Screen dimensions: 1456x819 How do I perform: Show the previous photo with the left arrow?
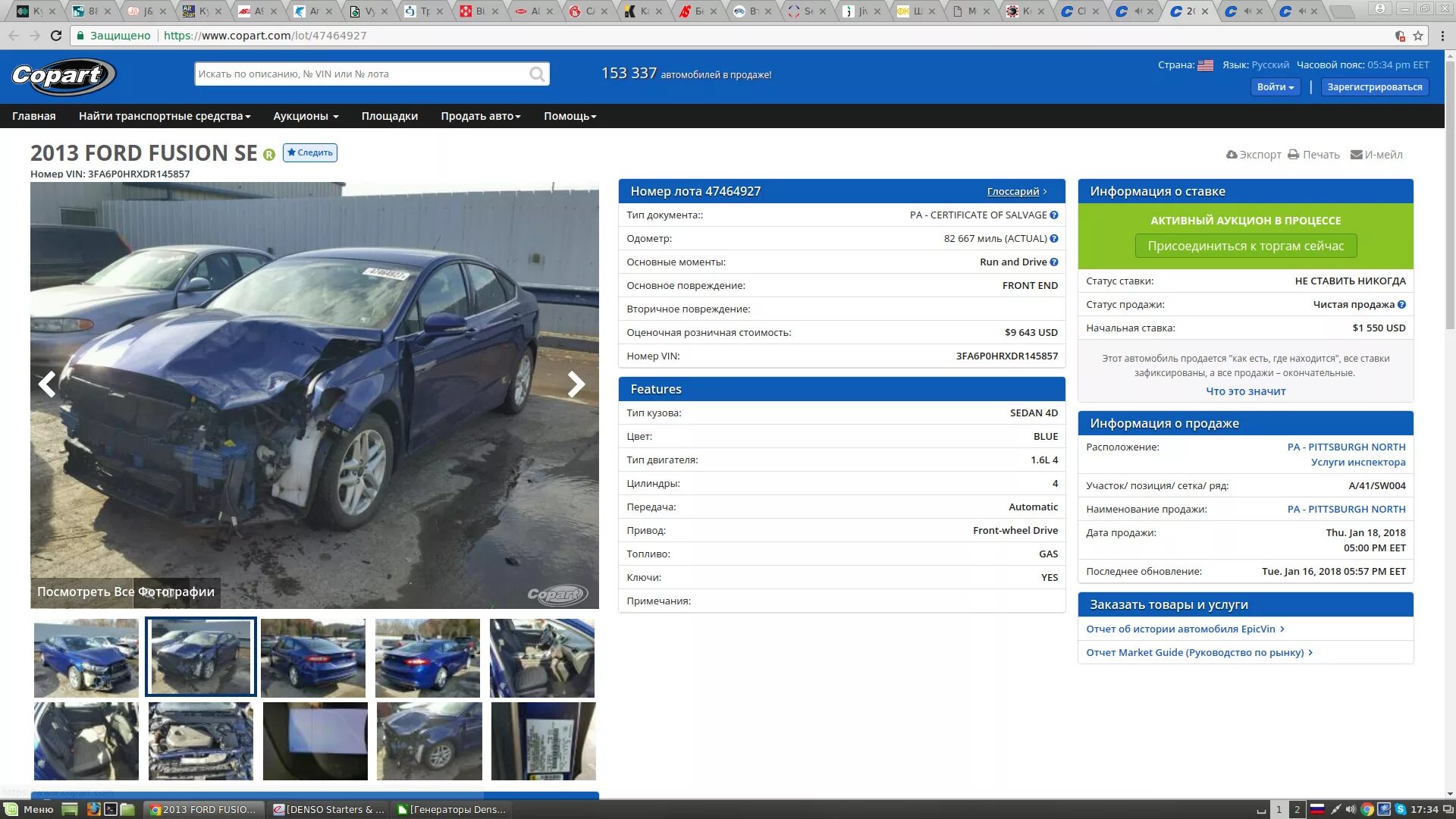(x=47, y=384)
